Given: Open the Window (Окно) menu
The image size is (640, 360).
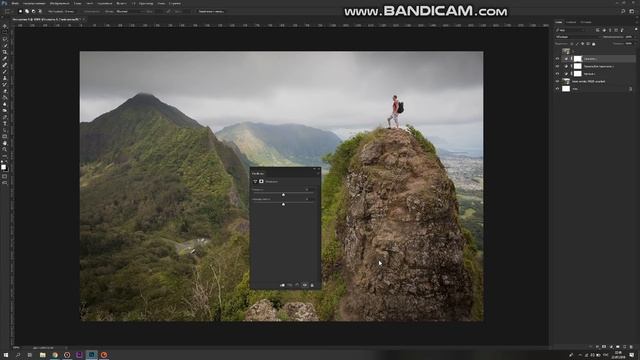Looking at the screenshot, I should coord(161,3).
